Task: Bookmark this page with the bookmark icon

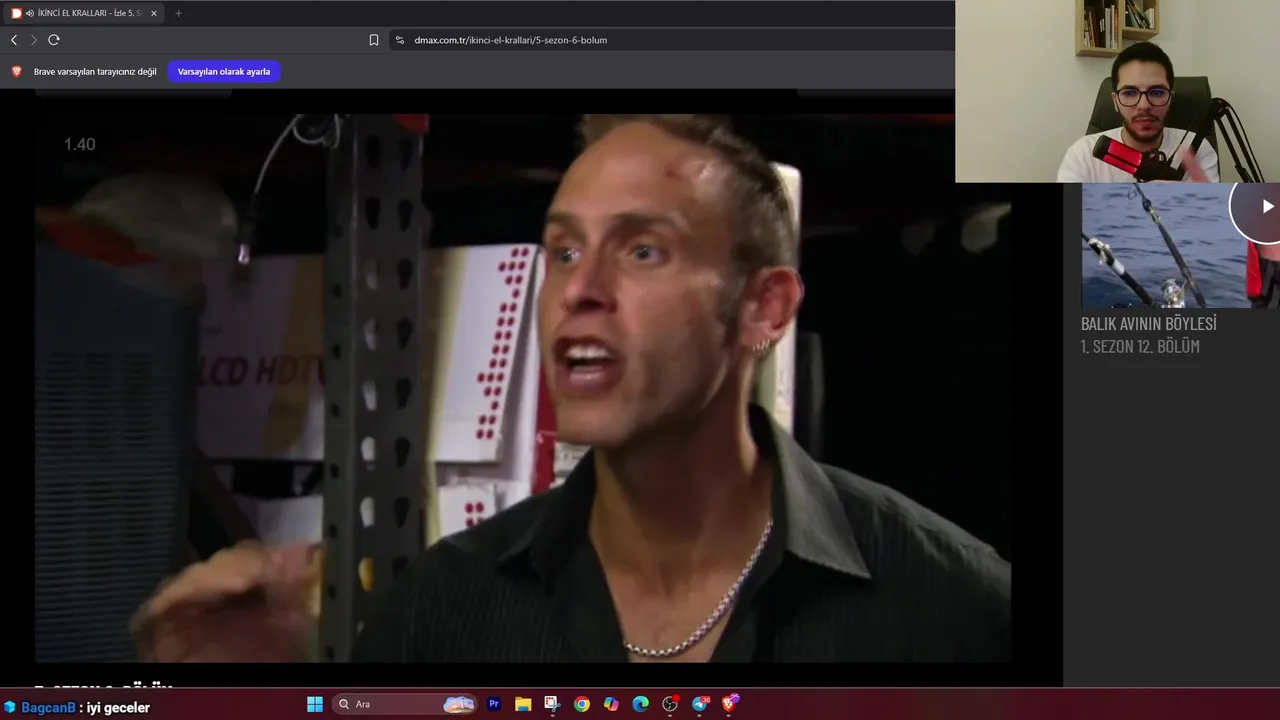Action: point(374,40)
